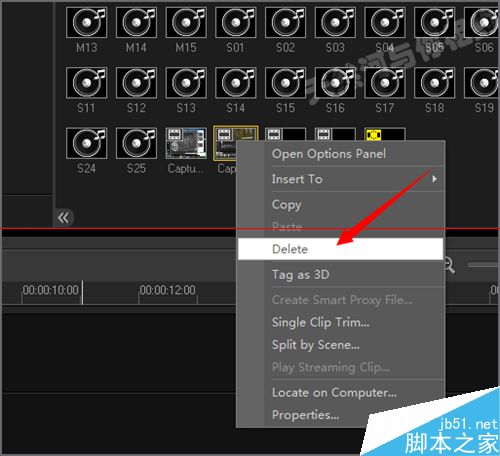Select the S16 sound clip

335,83
